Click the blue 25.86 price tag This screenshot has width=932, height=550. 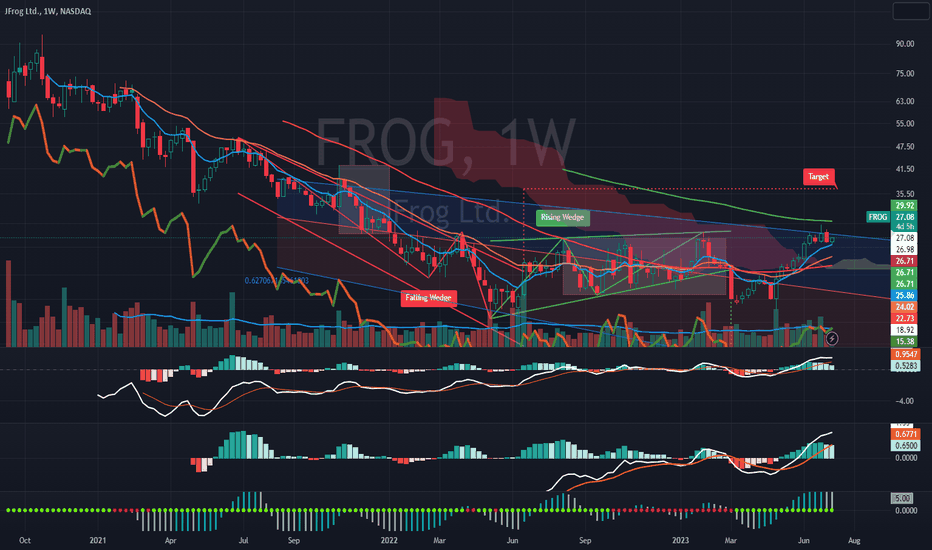coord(904,296)
